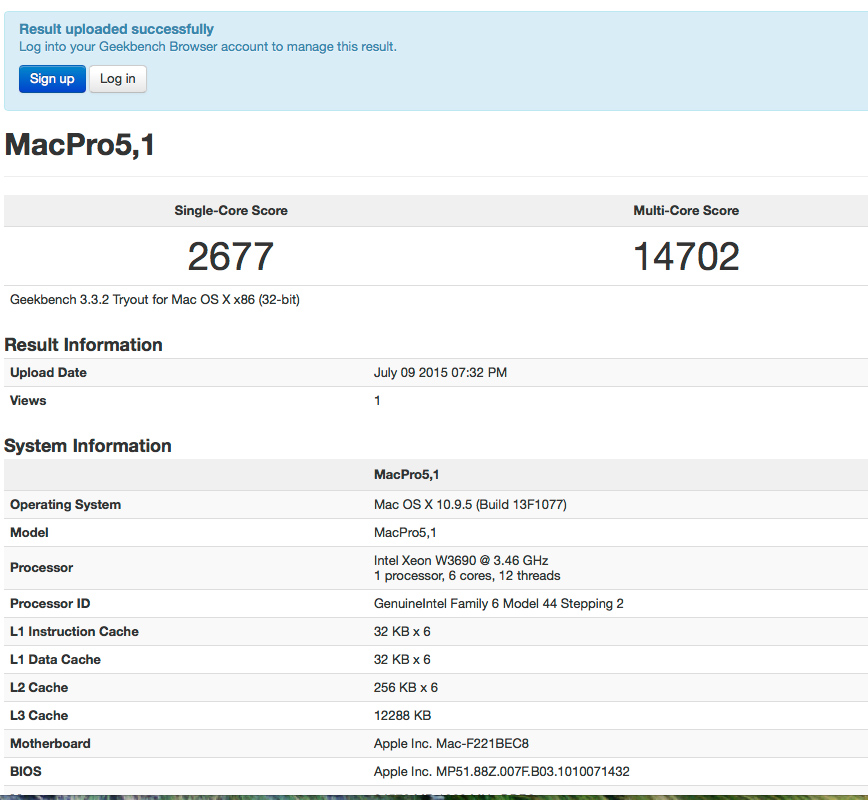The height and width of the screenshot is (800, 868).
Task: Click the Multi-Core Score header
Action: [x=686, y=210]
